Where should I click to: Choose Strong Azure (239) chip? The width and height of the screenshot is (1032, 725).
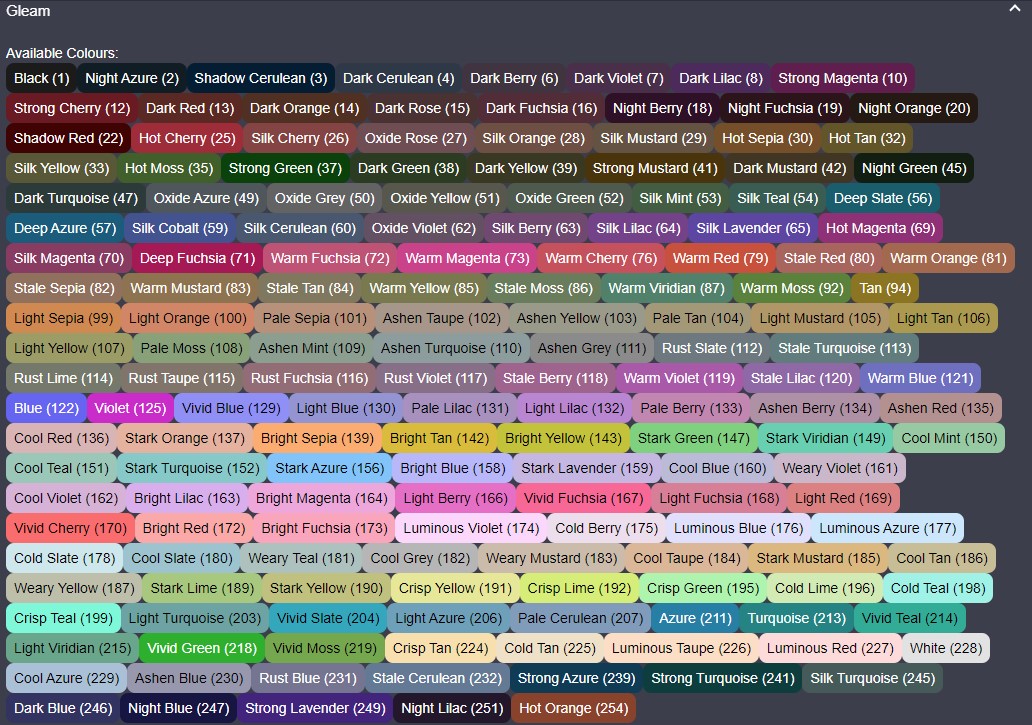pos(576,678)
